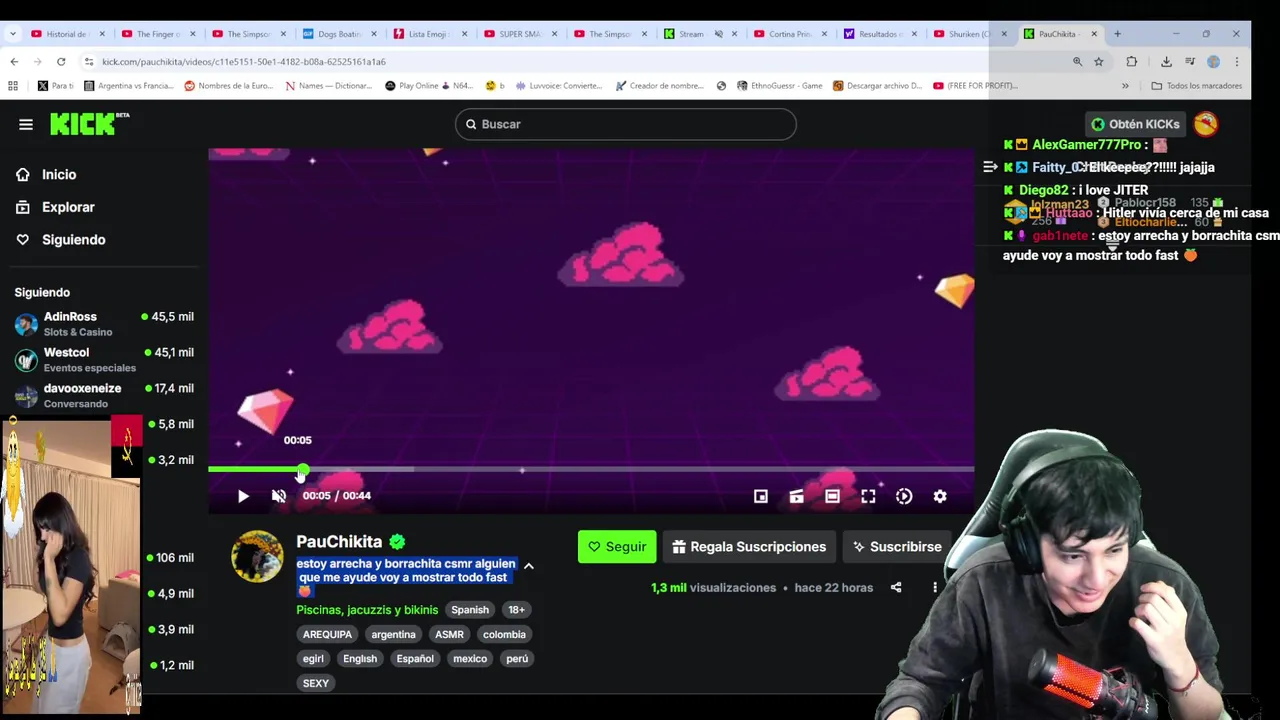Gift subs via Regala Suscripciones
Image resolution: width=1280 pixels, height=720 pixels.
coord(749,547)
